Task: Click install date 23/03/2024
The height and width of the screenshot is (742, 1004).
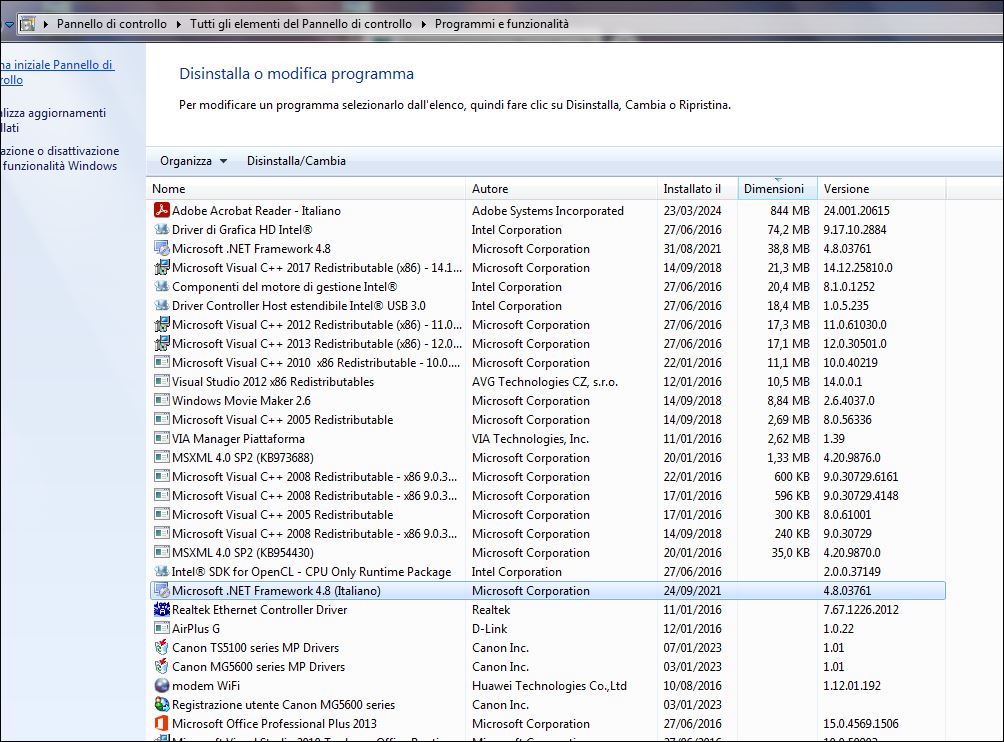Action: 692,211
